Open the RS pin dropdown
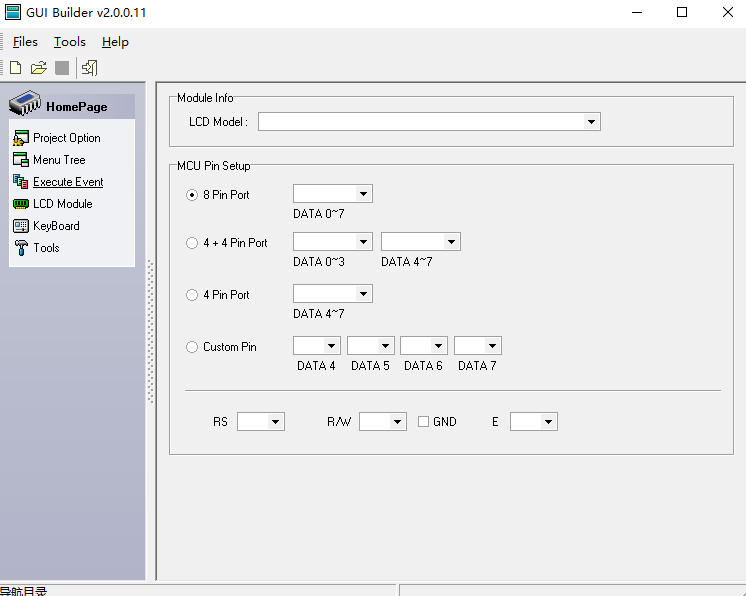This screenshot has width=746, height=596. (276, 422)
